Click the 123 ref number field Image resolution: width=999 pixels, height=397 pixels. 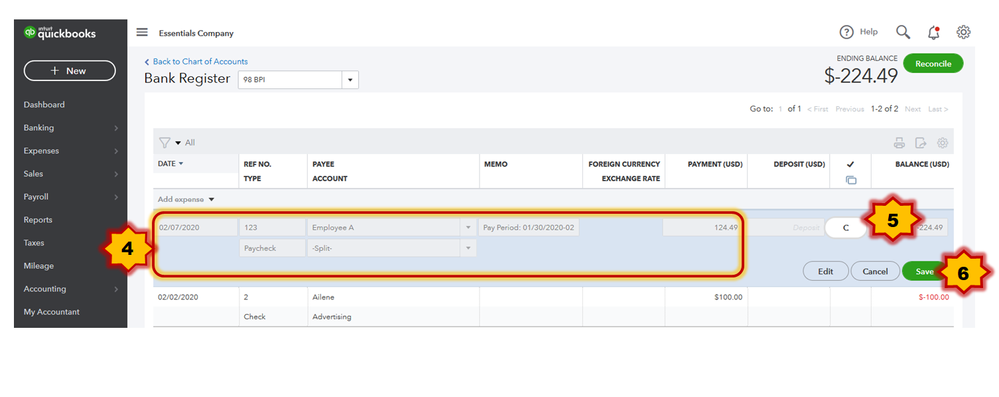[x=272, y=227]
